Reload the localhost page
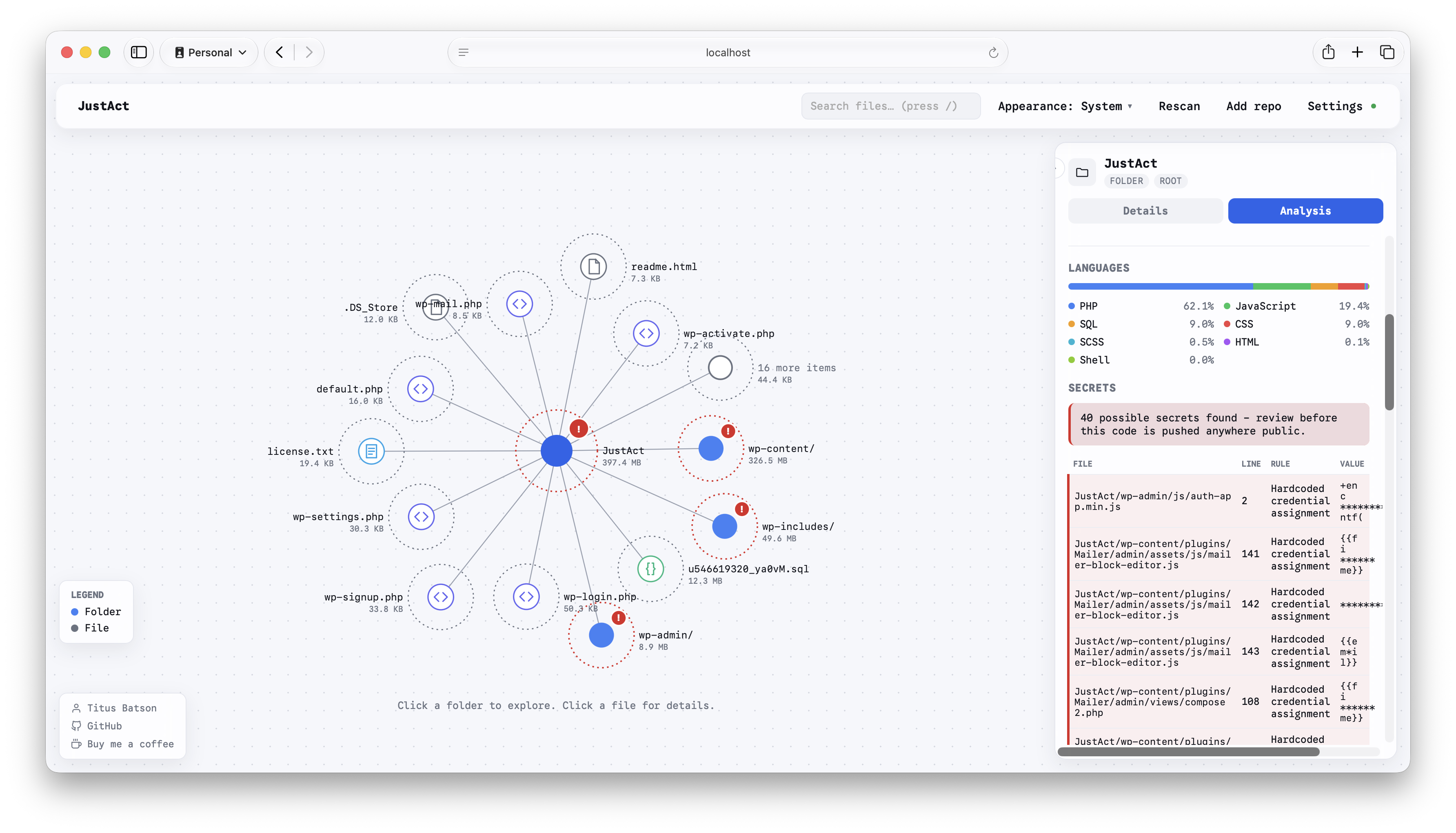Screen dimensions: 1456x833 pyautogui.click(x=994, y=53)
